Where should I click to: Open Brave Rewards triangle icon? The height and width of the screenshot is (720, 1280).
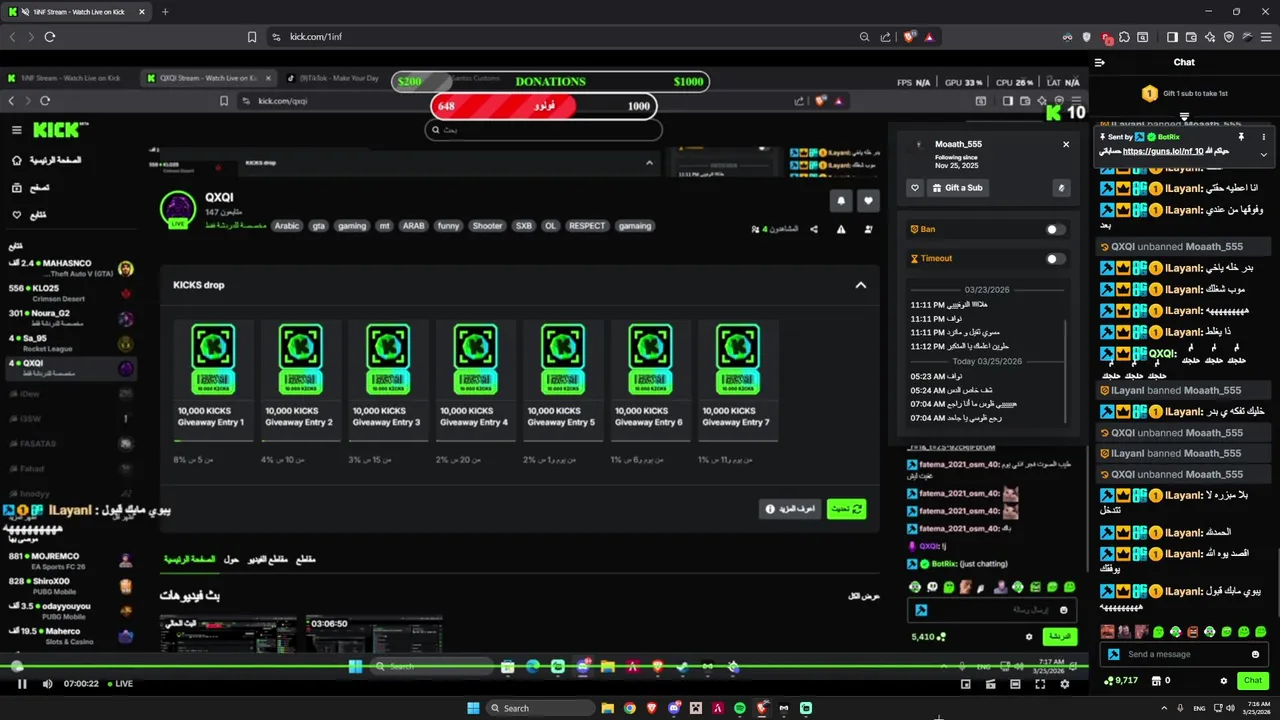[x=929, y=36]
